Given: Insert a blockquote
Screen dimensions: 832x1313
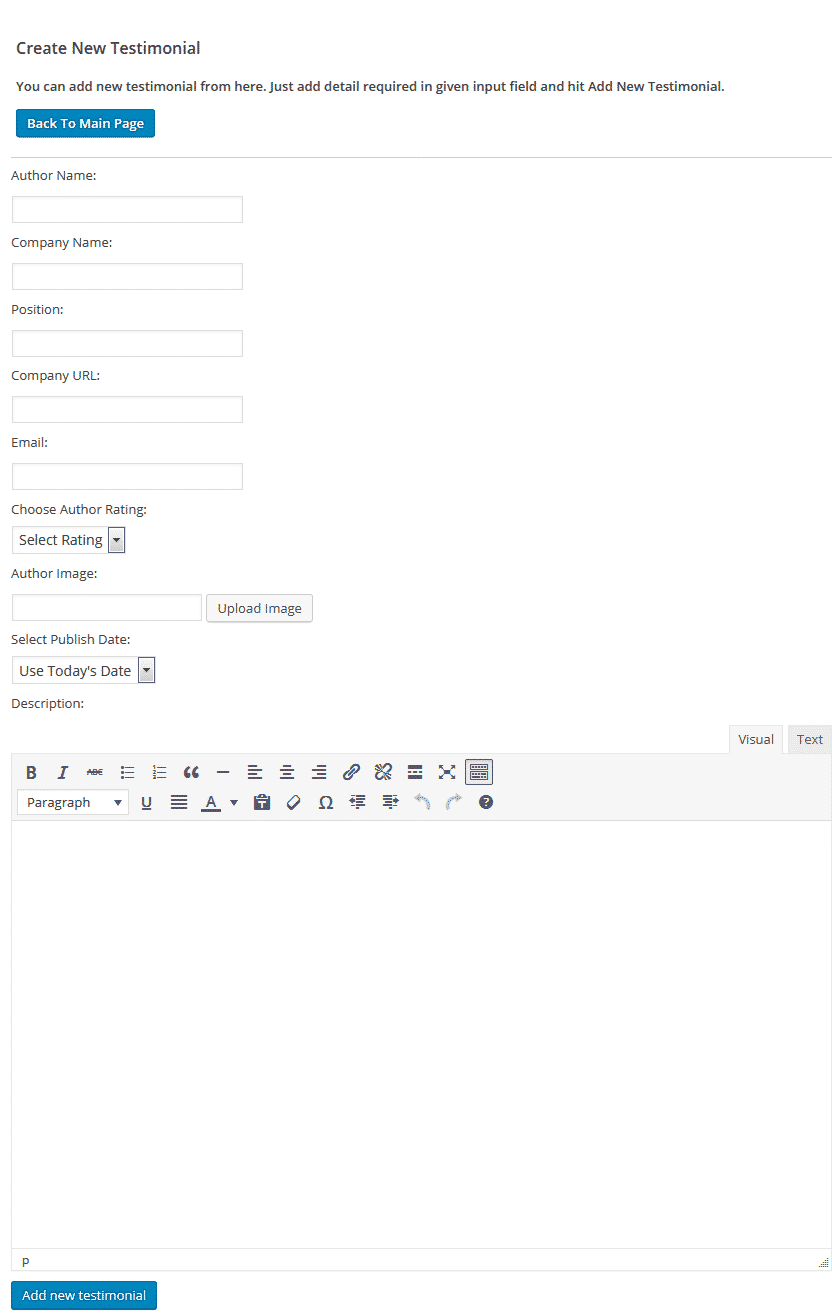Looking at the screenshot, I should tap(191, 772).
